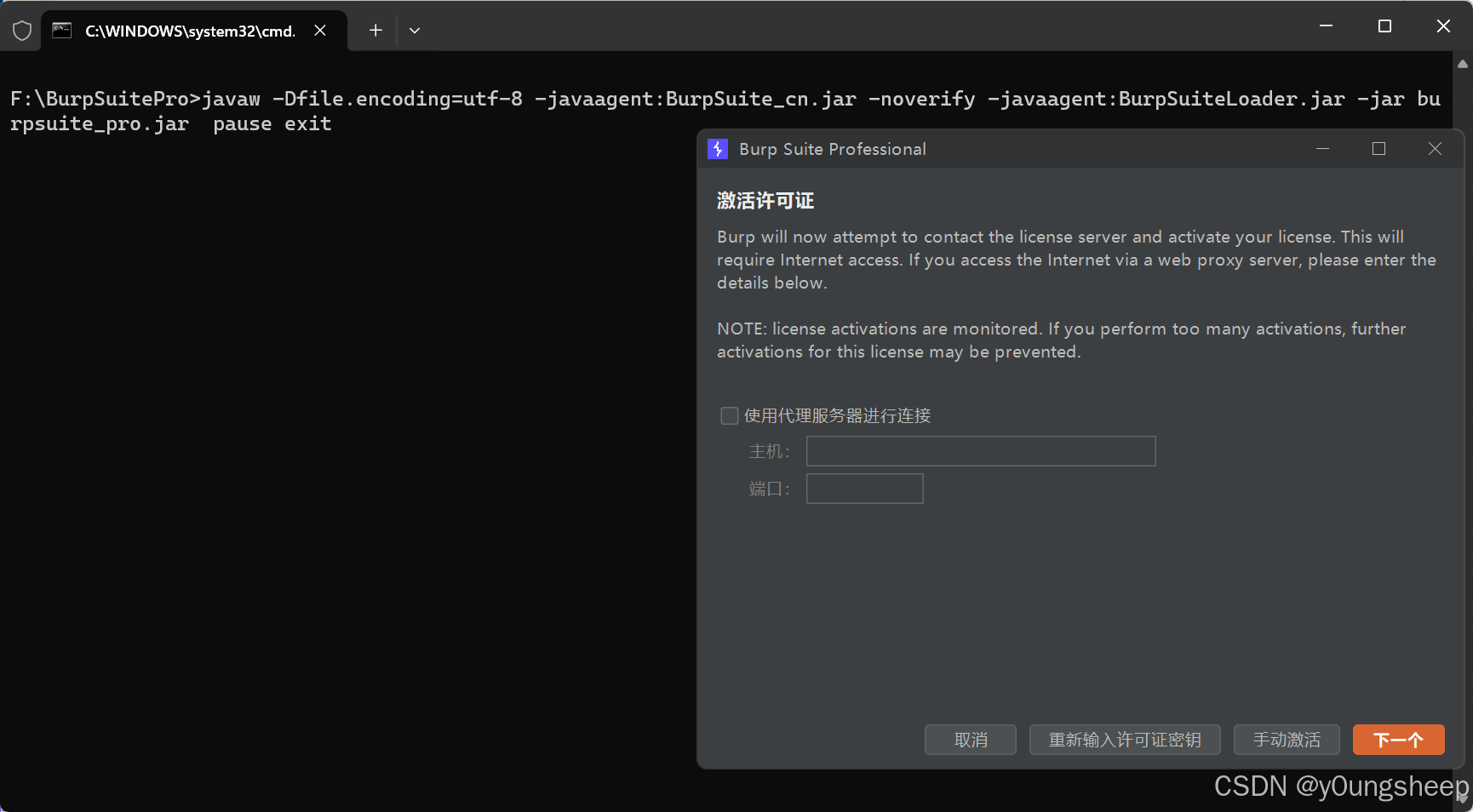Maximize the terminal window
The height and width of the screenshot is (812, 1473).
(x=1384, y=26)
